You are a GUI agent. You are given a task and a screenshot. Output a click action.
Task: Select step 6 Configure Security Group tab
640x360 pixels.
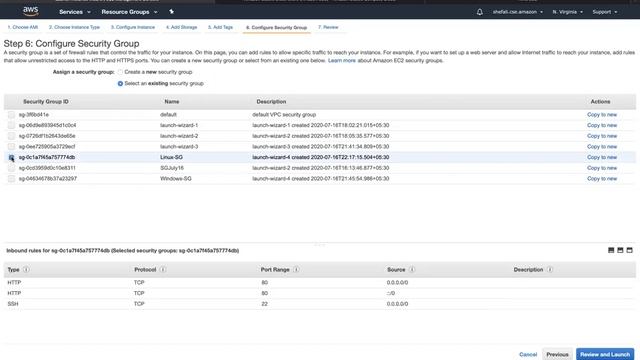coord(276,27)
